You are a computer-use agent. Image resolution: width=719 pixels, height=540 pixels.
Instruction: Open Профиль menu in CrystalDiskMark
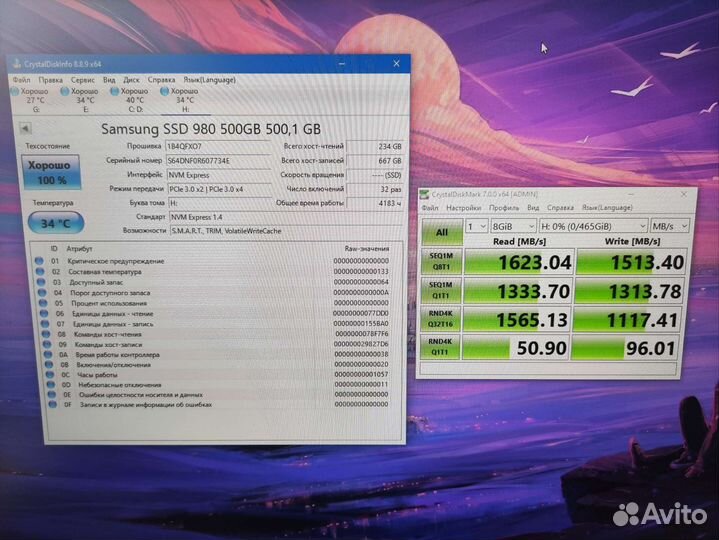point(504,208)
